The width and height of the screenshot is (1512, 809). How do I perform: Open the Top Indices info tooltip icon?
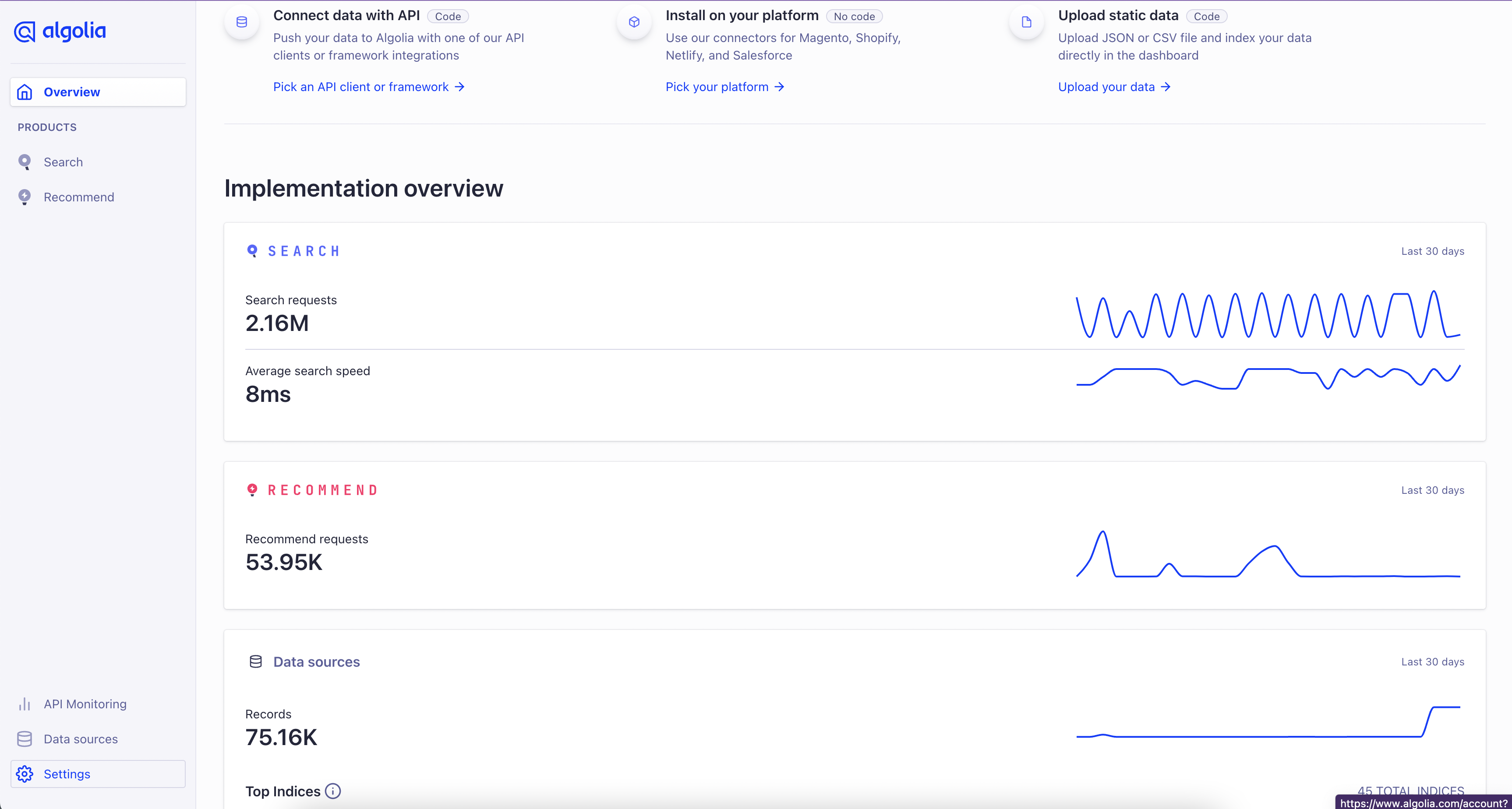click(332, 790)
